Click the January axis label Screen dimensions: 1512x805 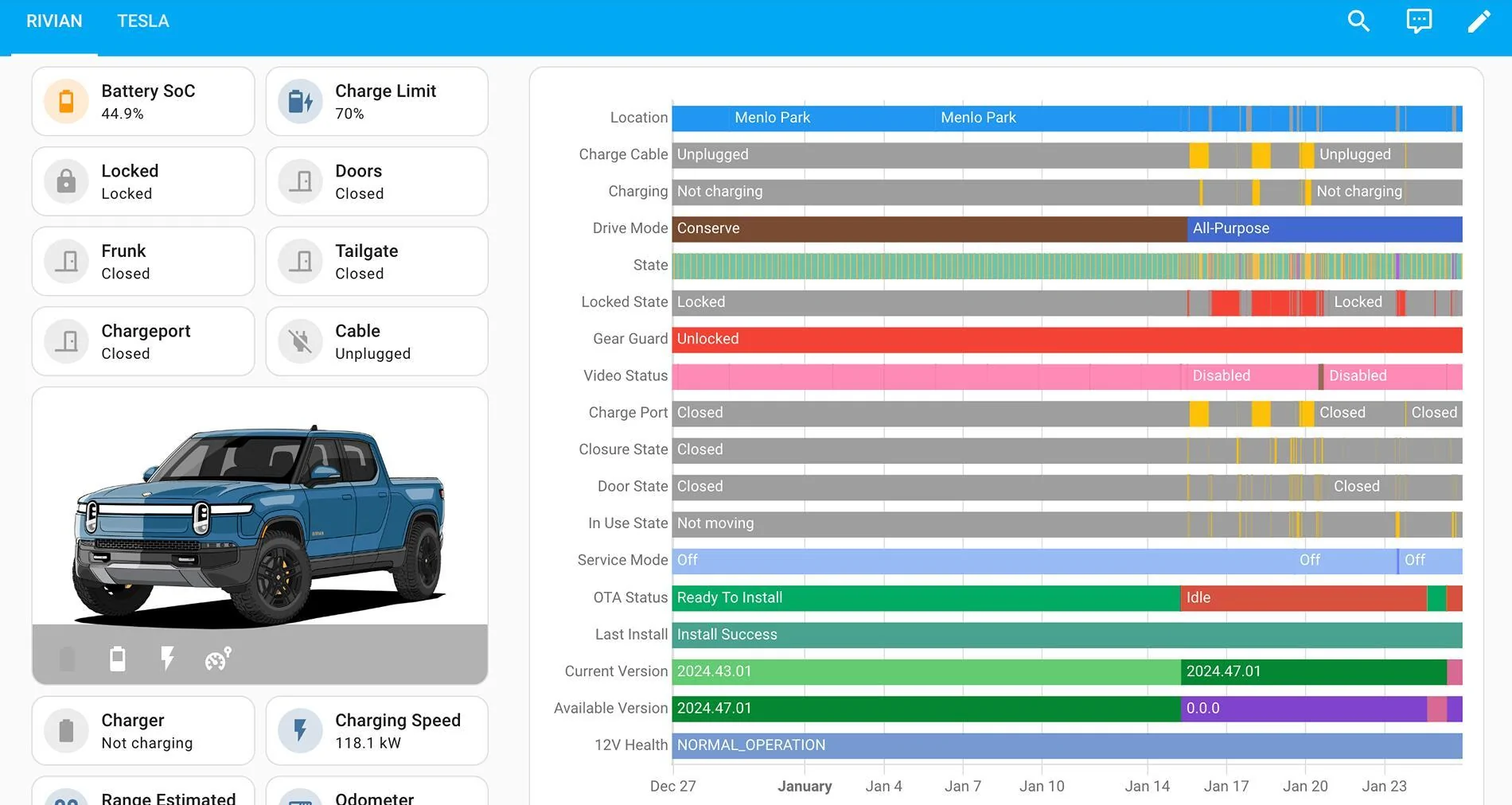[805, 786]
